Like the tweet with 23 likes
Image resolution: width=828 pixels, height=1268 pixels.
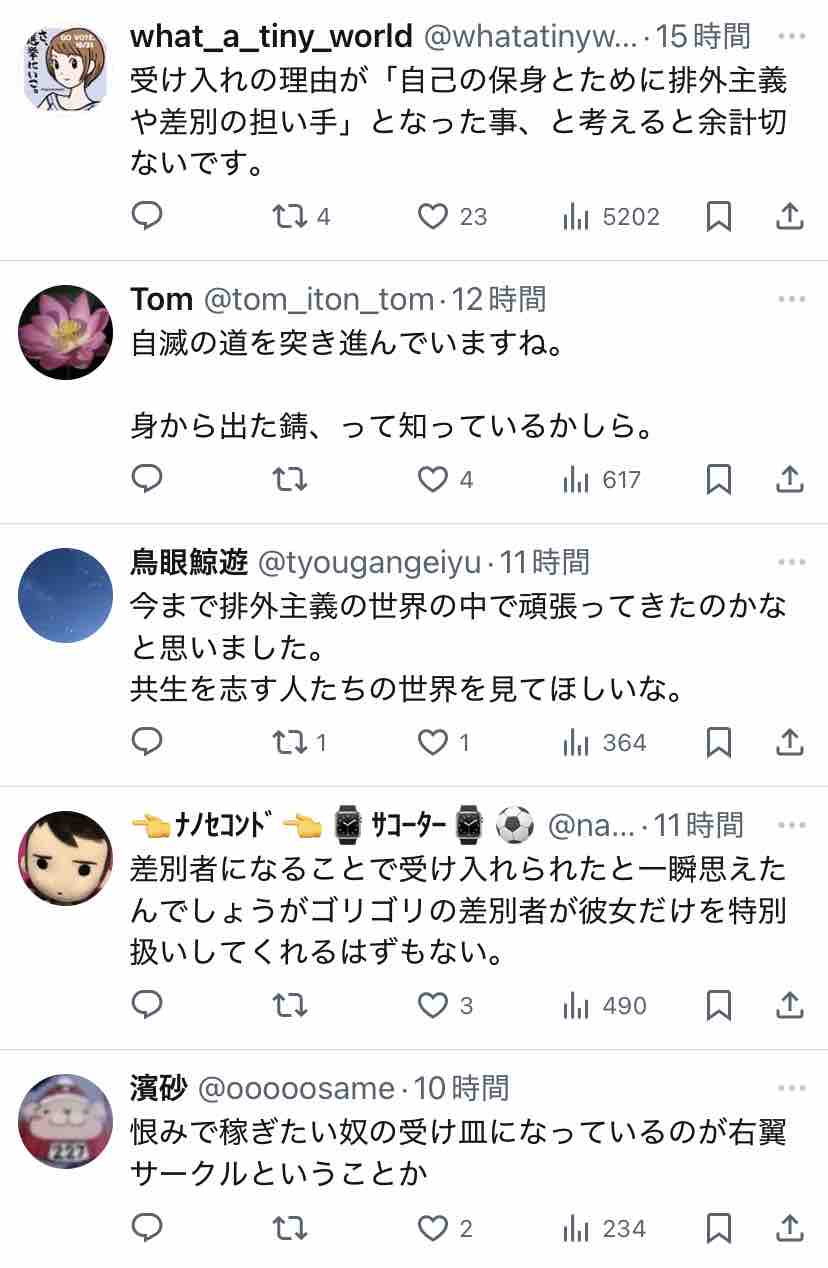pyautogui.click(x=432, y=216)
